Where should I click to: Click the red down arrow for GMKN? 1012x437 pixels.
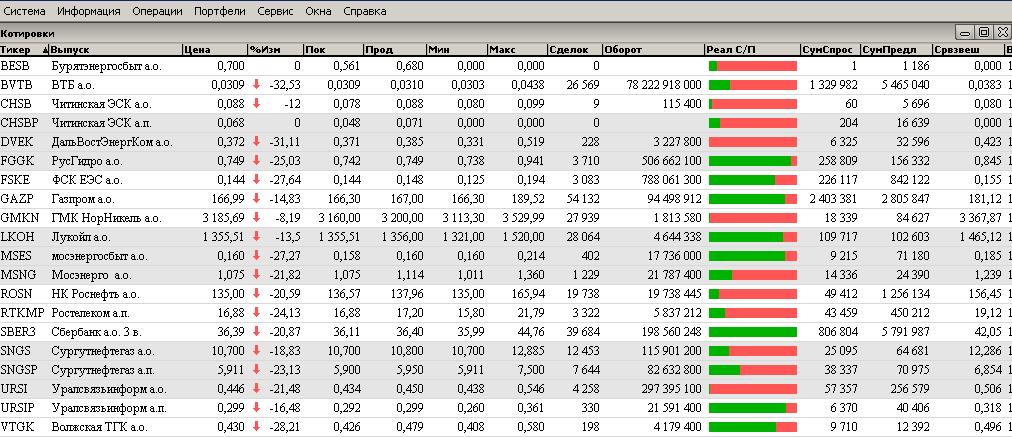pos(256,218)
